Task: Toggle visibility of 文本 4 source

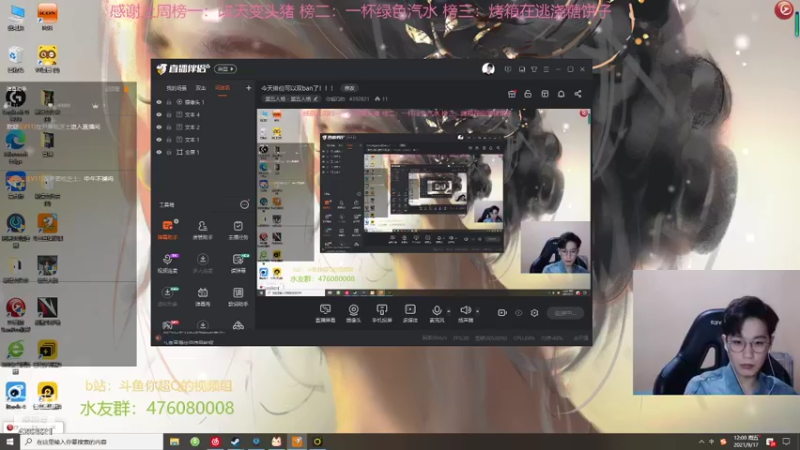Action: point(159,115)
